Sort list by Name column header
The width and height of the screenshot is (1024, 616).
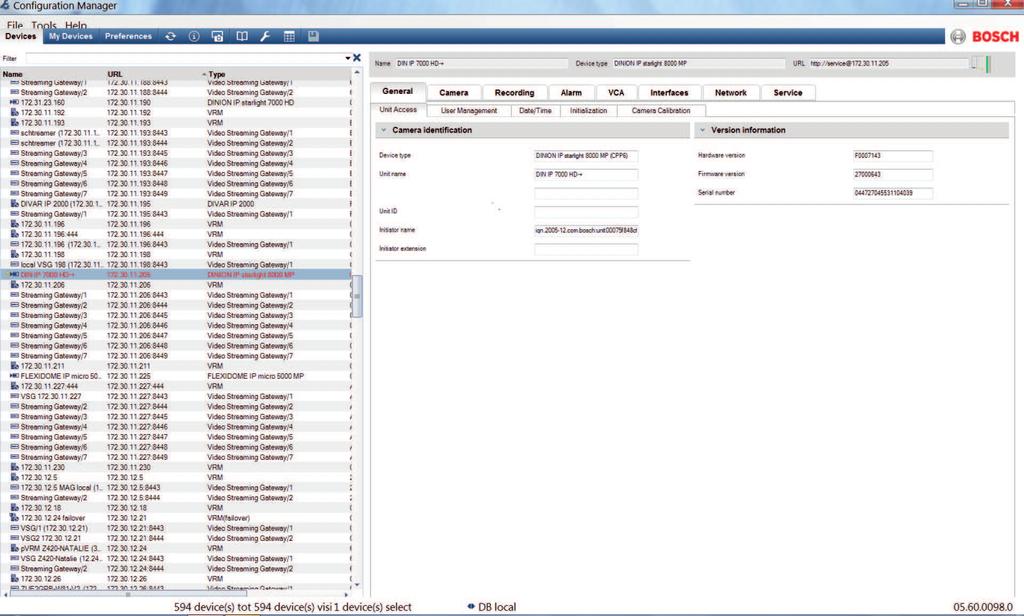(x=12, y=74)
